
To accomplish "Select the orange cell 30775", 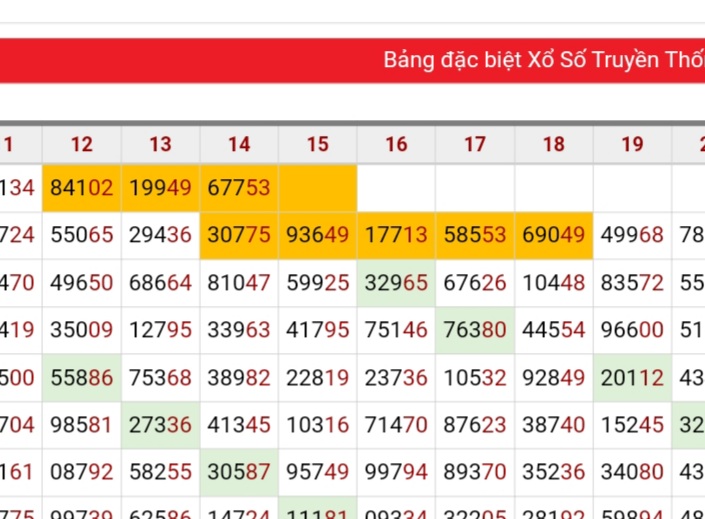I will (x=239, y=235).
